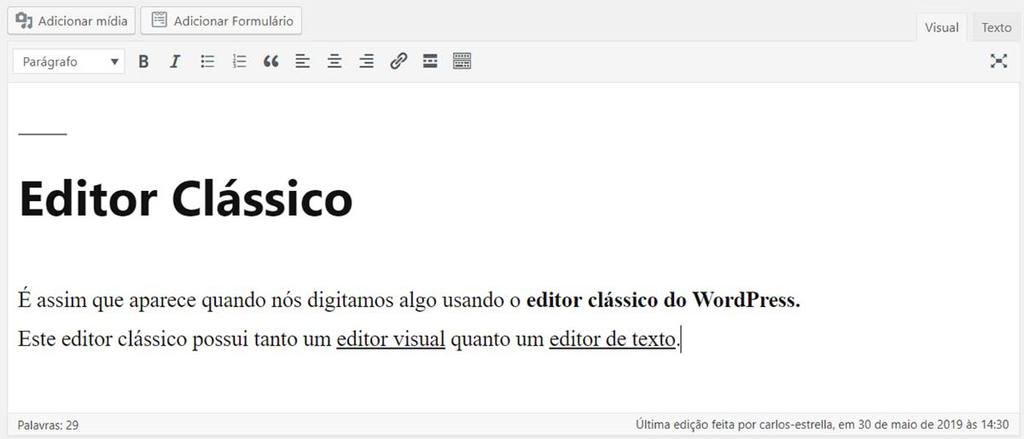The width and height of the screenshot is (1024, 439).
Task: Toggle italic formatting
Action: point(174,61)
